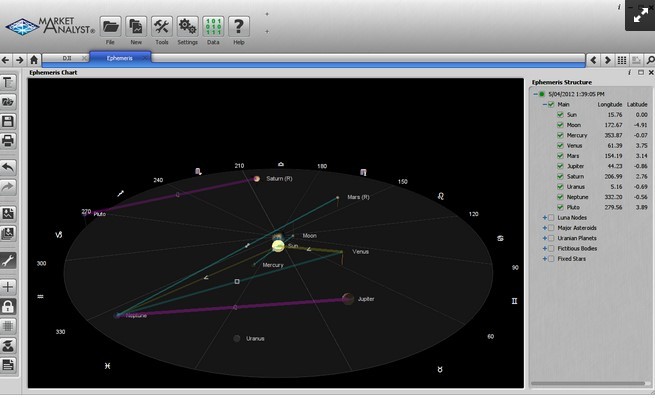Open the Settings gears icon

click(x=187, y=27)
